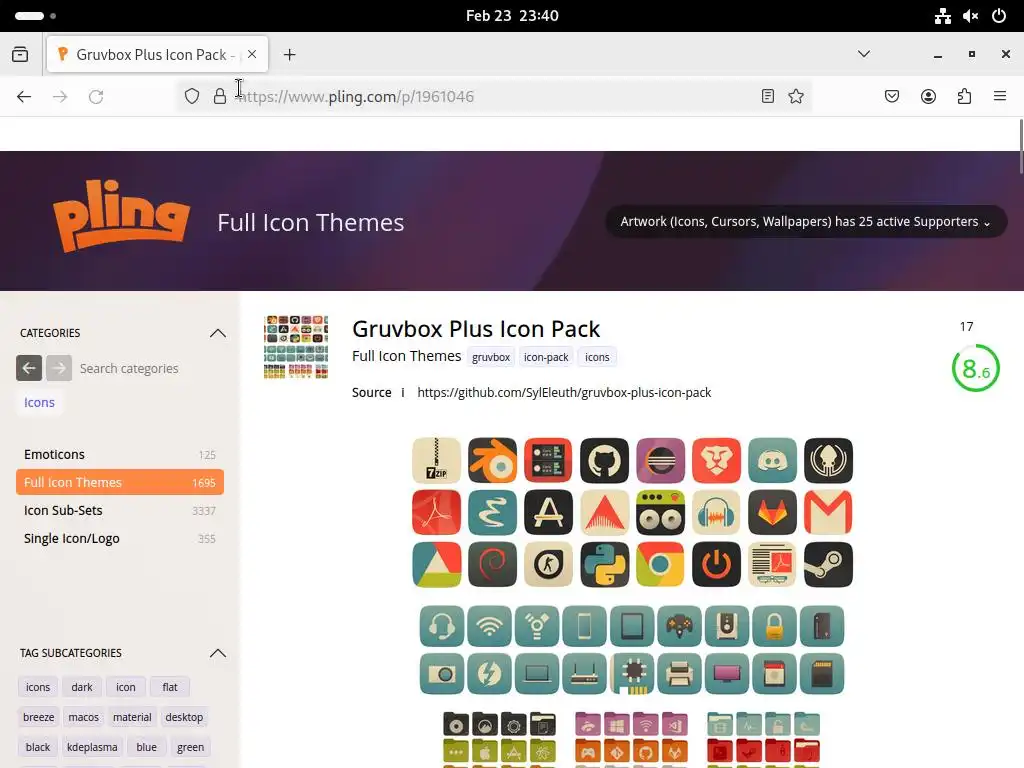The image size is (1024, 768).
Task: Select the Single Icon/Logo category
Action: (120, 539)
